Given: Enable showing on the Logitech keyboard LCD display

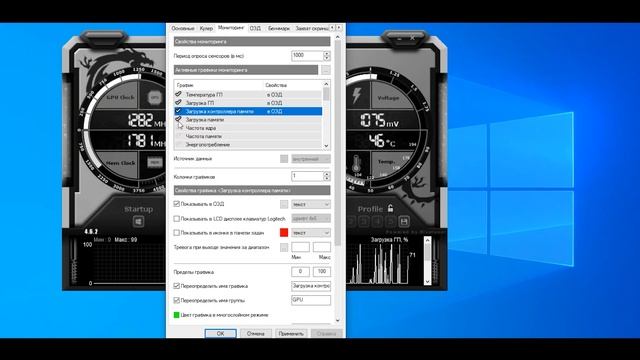Looking at the screenshot, I should (176, 219).
